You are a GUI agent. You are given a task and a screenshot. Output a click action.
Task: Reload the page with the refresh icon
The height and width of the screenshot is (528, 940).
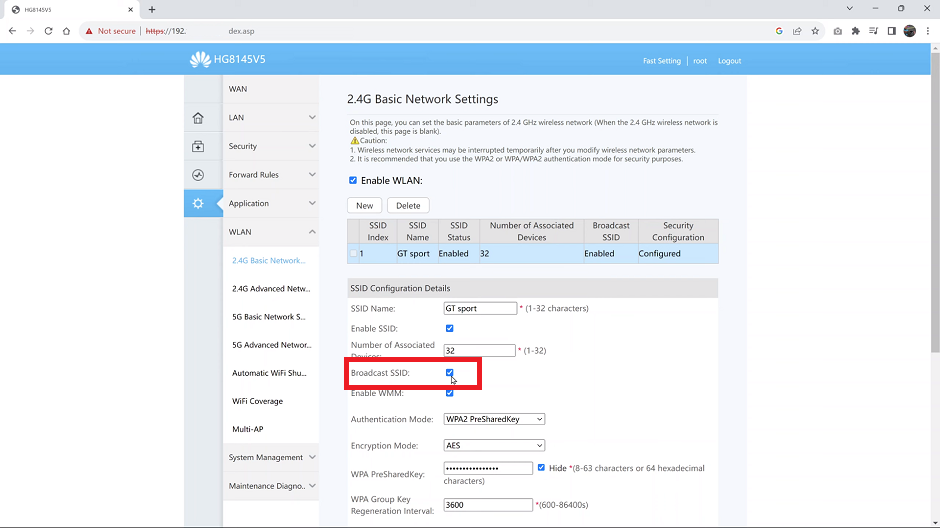point(49,31)
